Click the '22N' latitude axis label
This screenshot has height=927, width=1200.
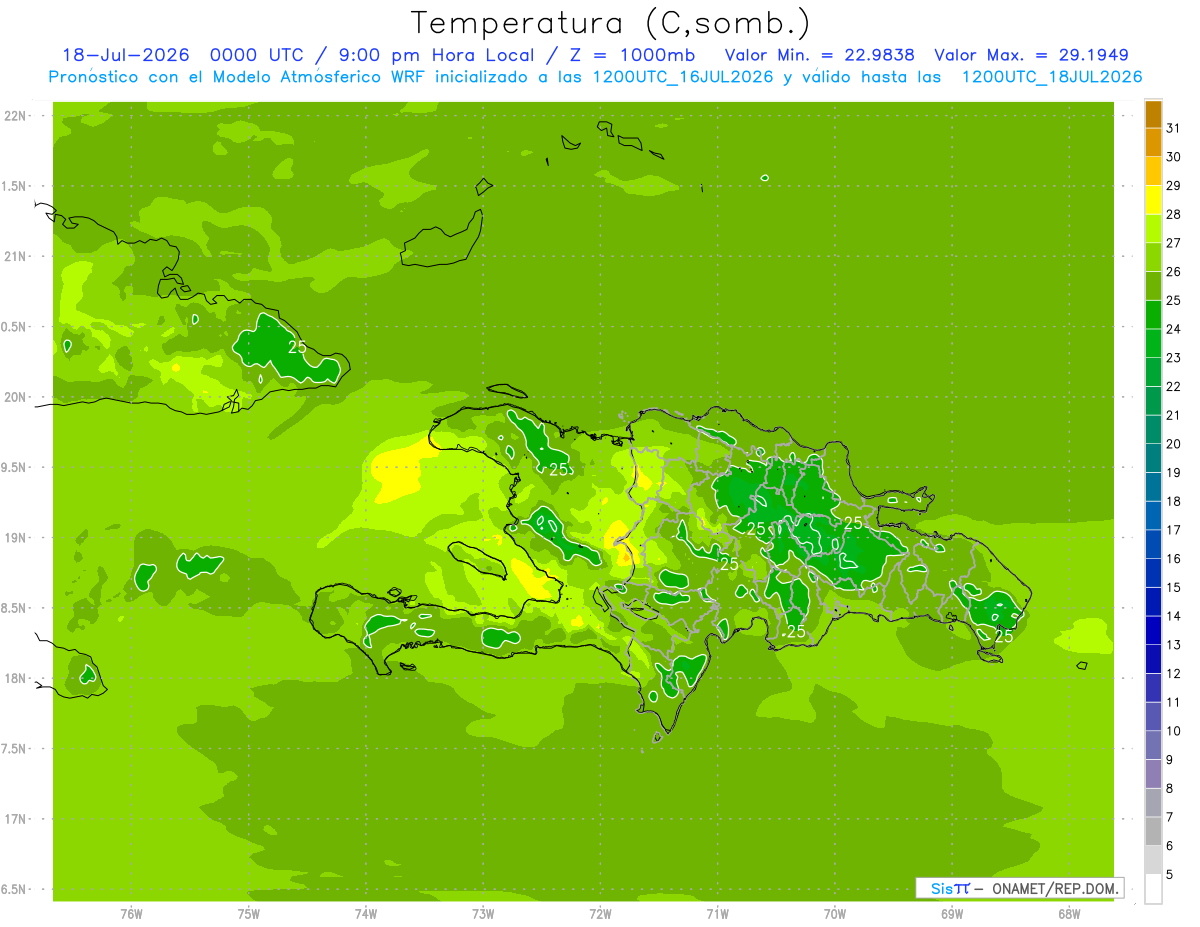[16, 116]
